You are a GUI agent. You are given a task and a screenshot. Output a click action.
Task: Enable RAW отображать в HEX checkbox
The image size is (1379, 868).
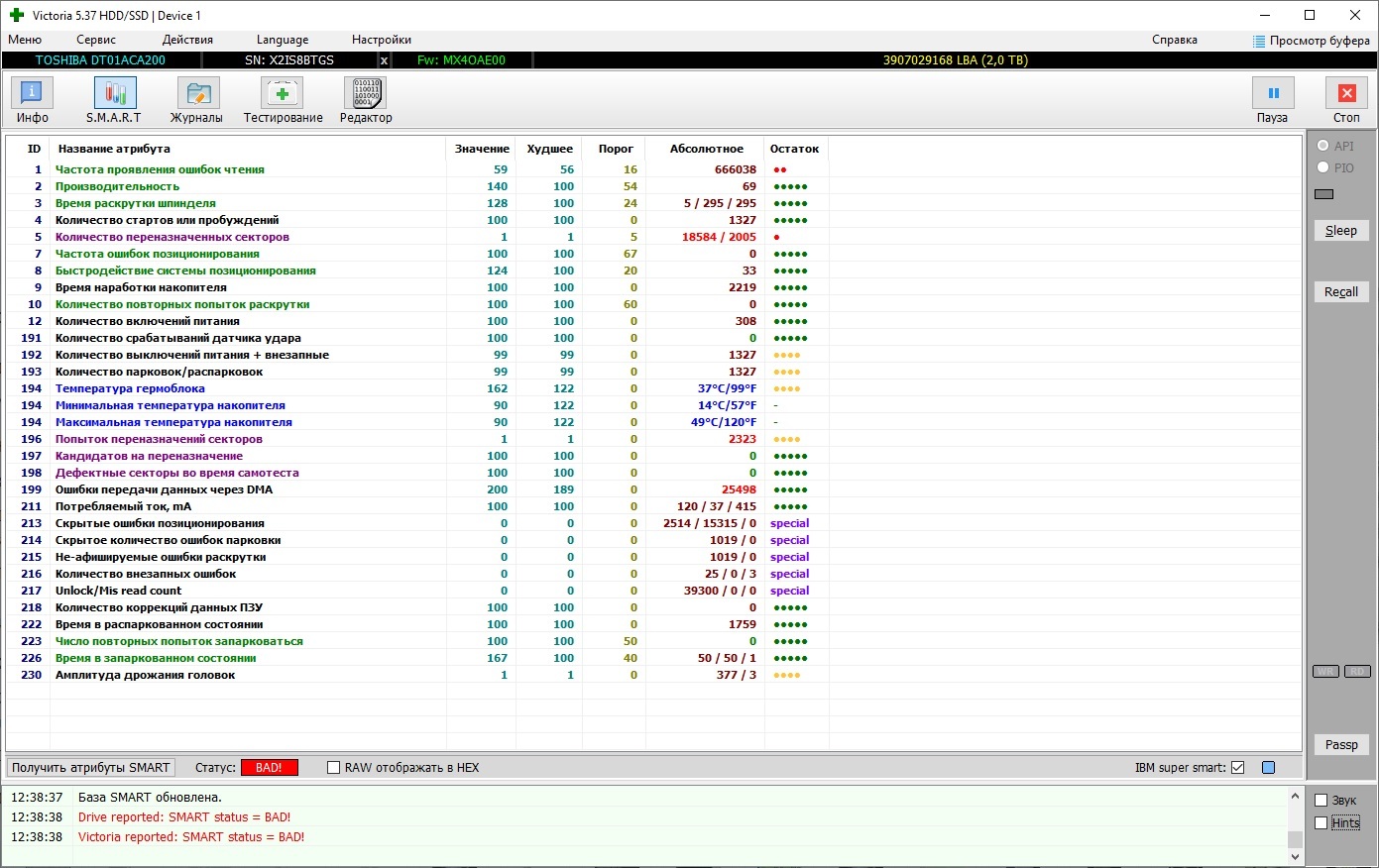[333, 768]
